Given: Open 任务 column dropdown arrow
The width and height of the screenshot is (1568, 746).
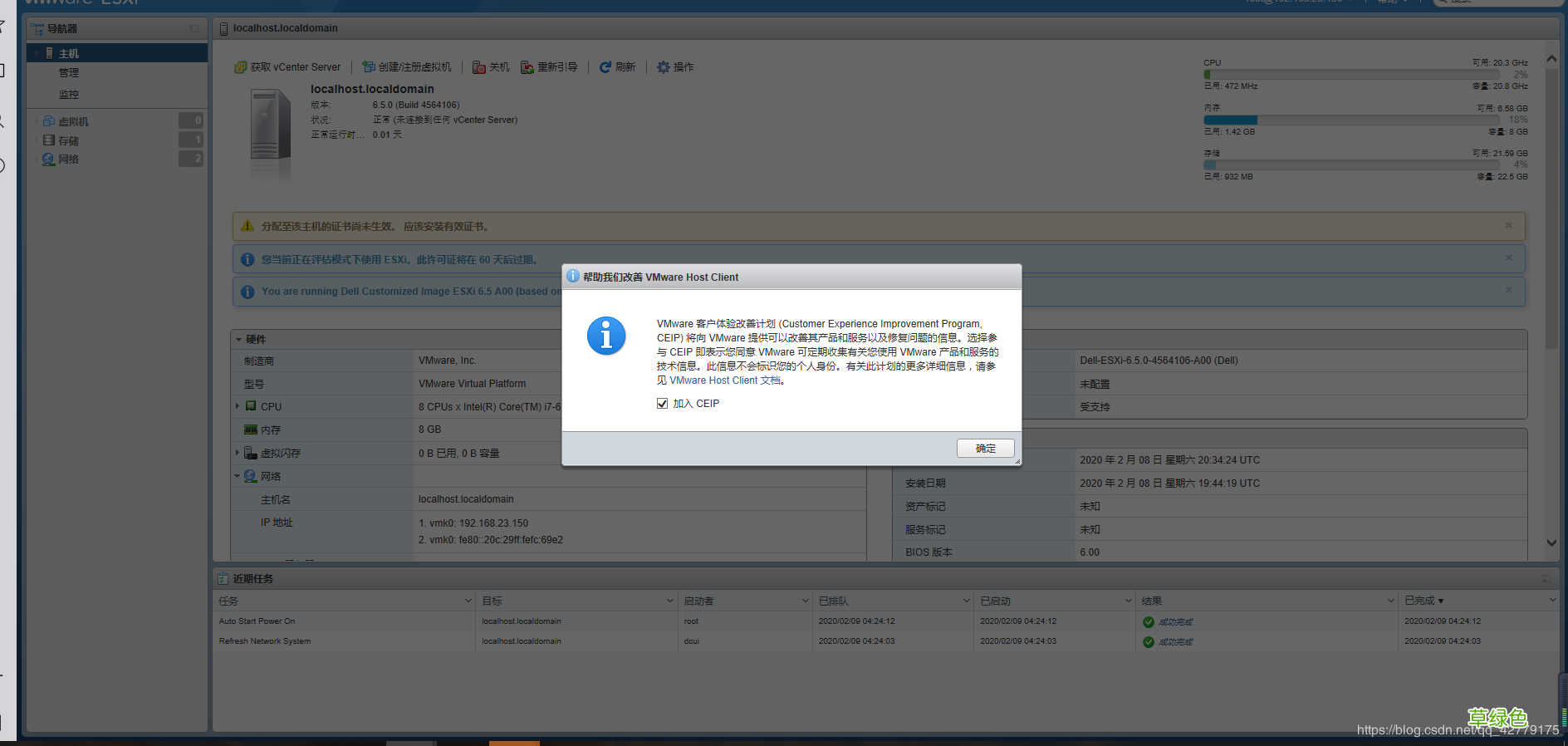Looking at the screenshot, I should (468, 601).
